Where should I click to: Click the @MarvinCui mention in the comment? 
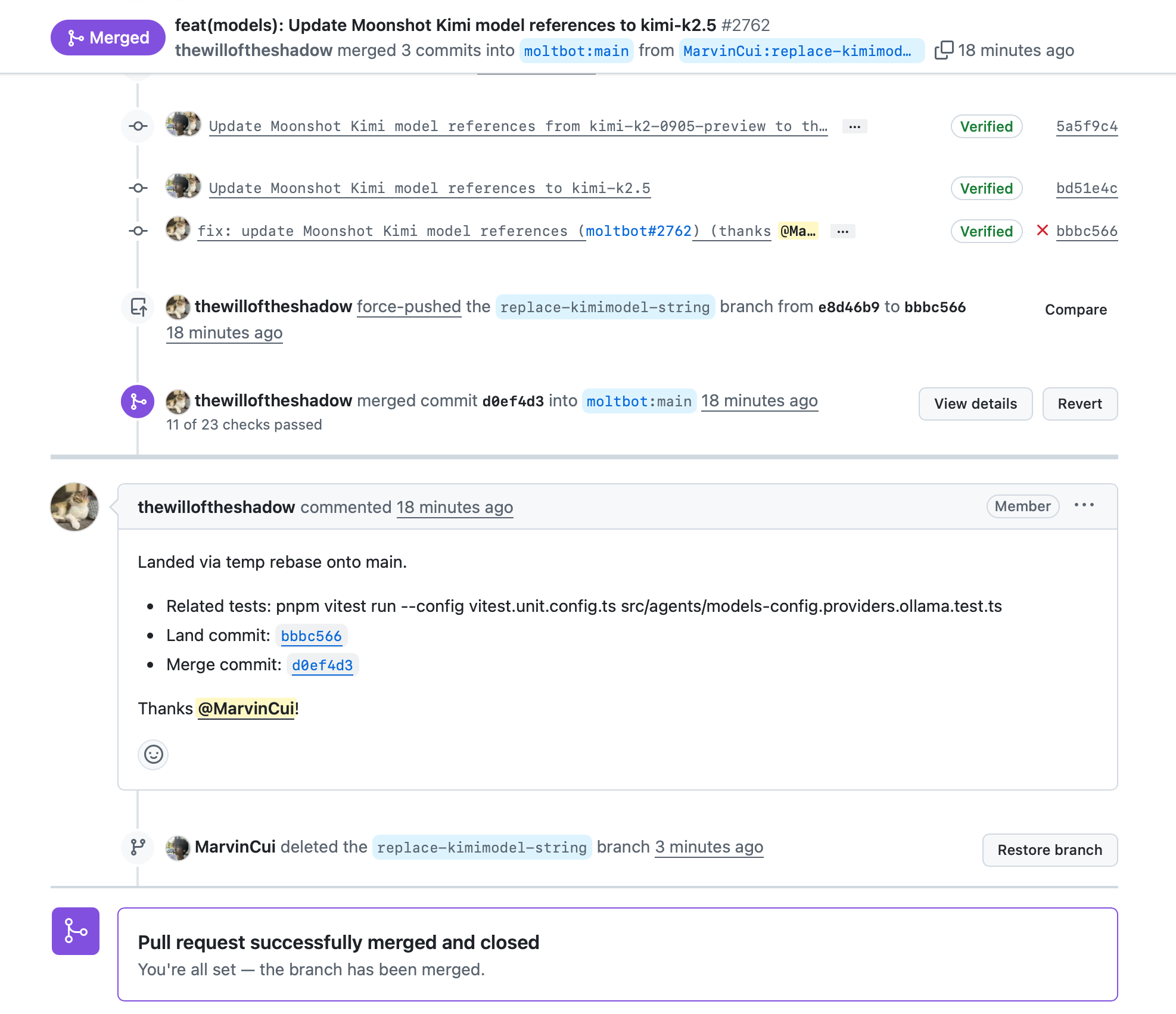coord(246,708)
